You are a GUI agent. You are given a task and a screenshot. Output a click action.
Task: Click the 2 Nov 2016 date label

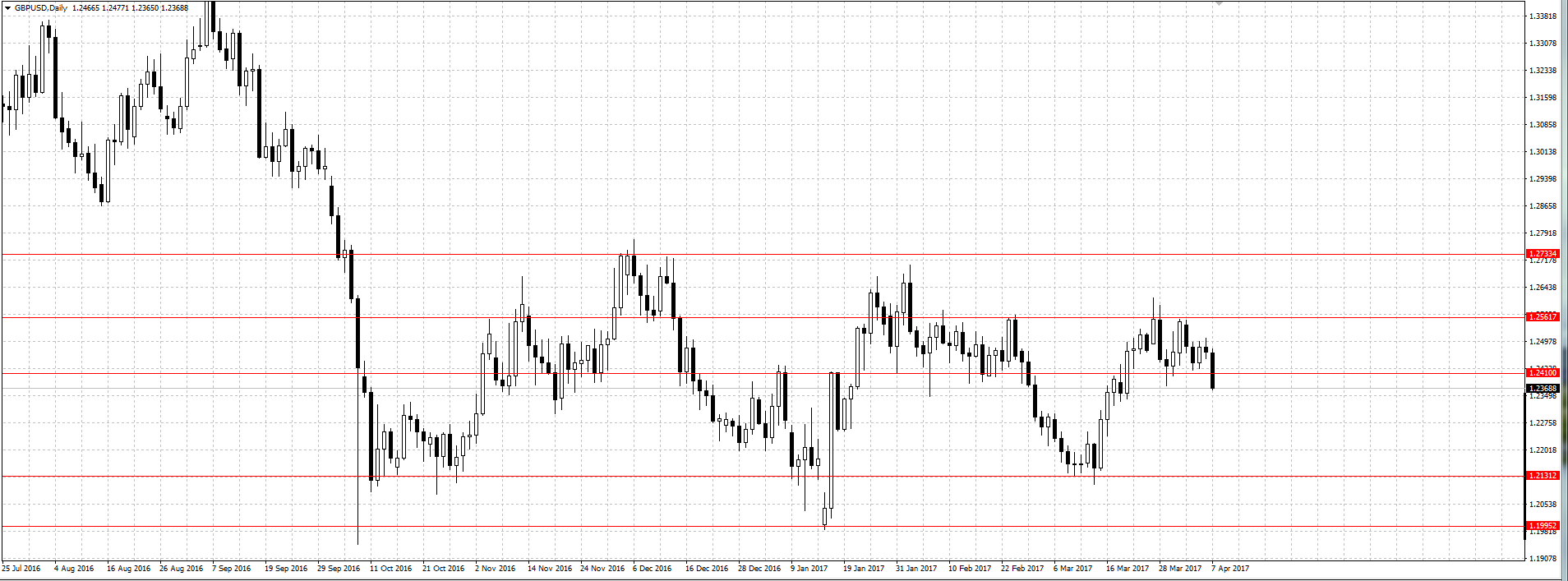[x=496, y=569]
